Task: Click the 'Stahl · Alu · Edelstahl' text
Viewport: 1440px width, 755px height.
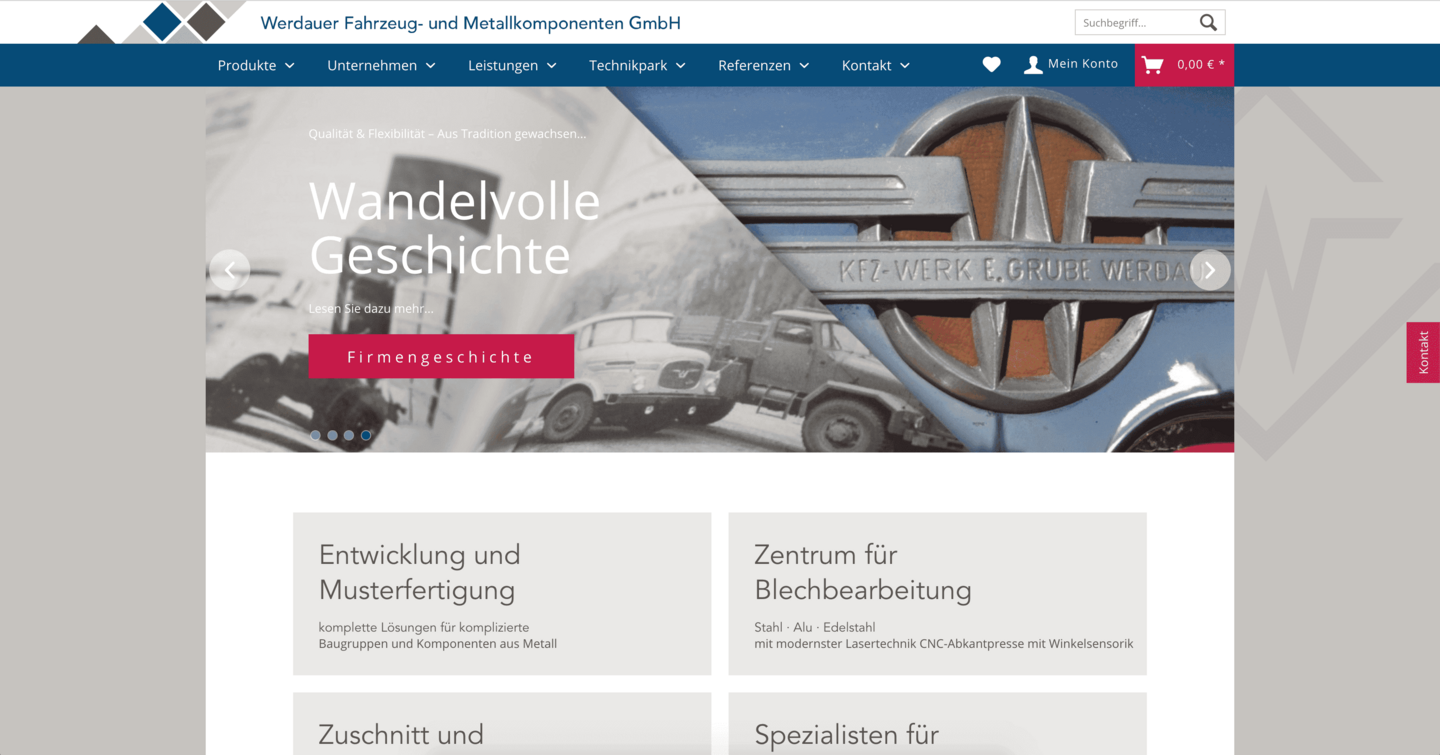Action: [x=815, y=628]
